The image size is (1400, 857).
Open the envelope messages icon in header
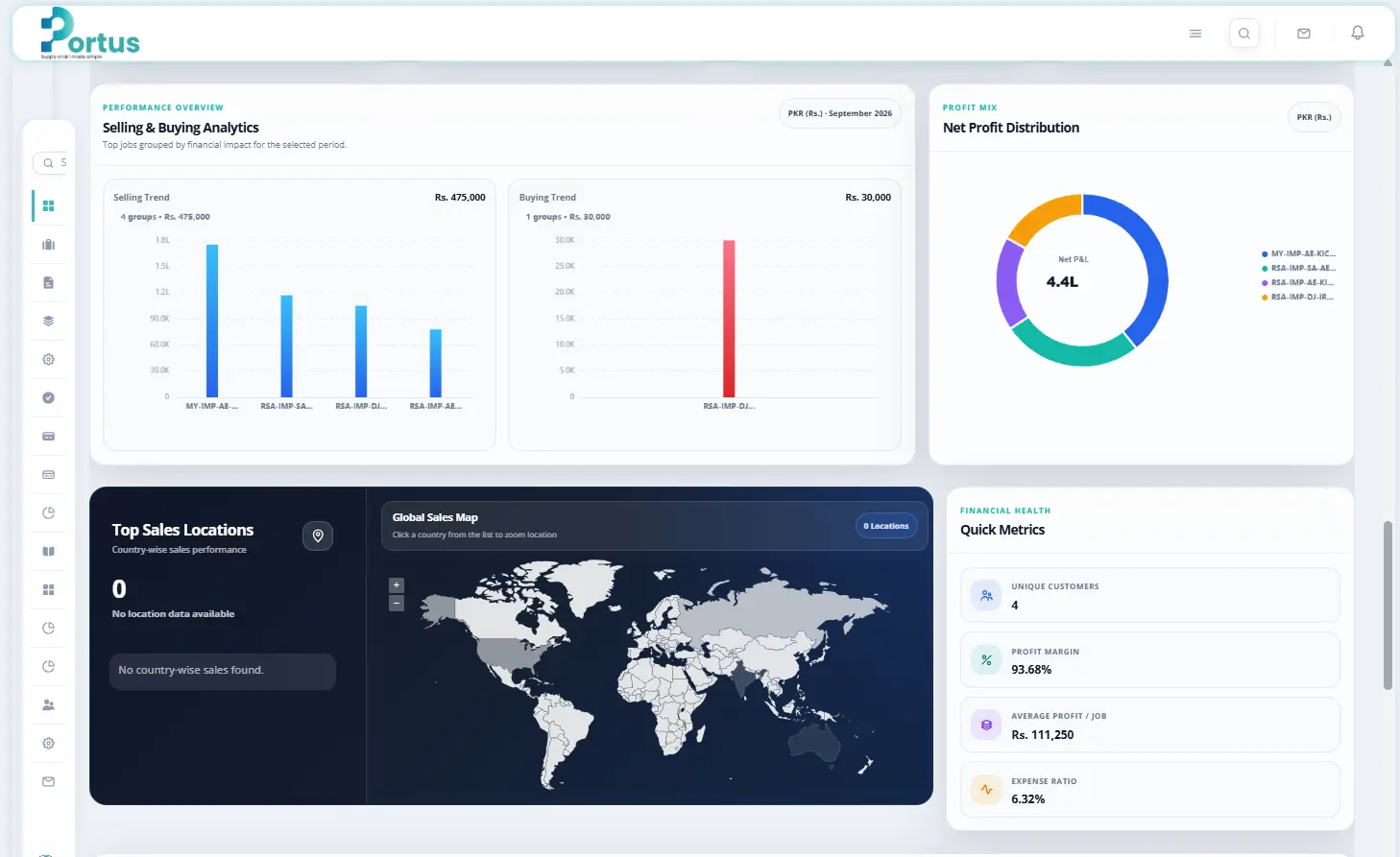click(x=1304, y=34)
